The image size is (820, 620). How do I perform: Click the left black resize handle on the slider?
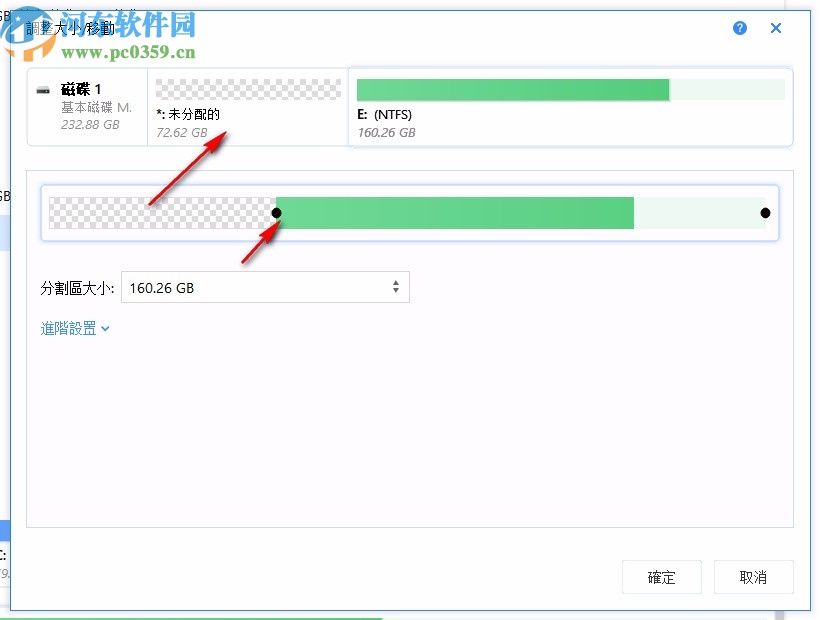277,212
